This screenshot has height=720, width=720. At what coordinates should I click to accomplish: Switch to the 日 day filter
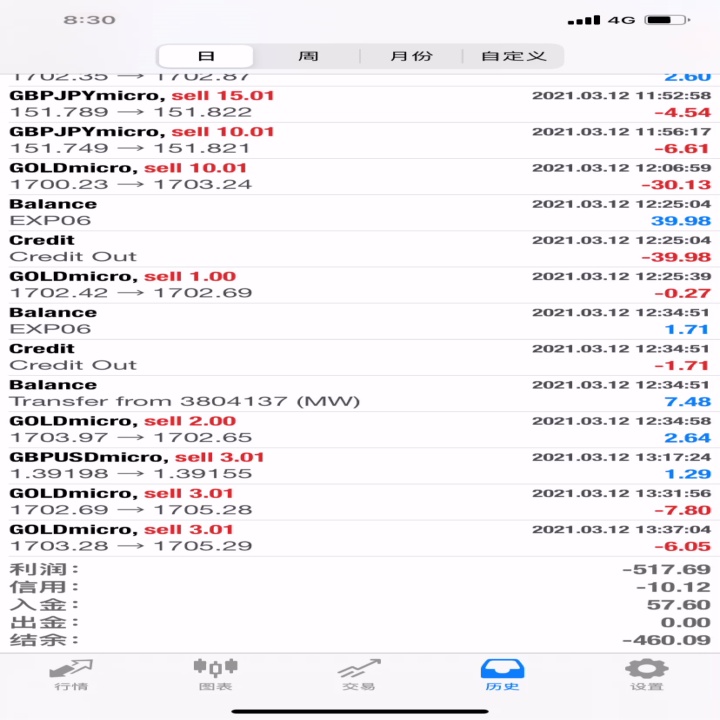point(206,56)
